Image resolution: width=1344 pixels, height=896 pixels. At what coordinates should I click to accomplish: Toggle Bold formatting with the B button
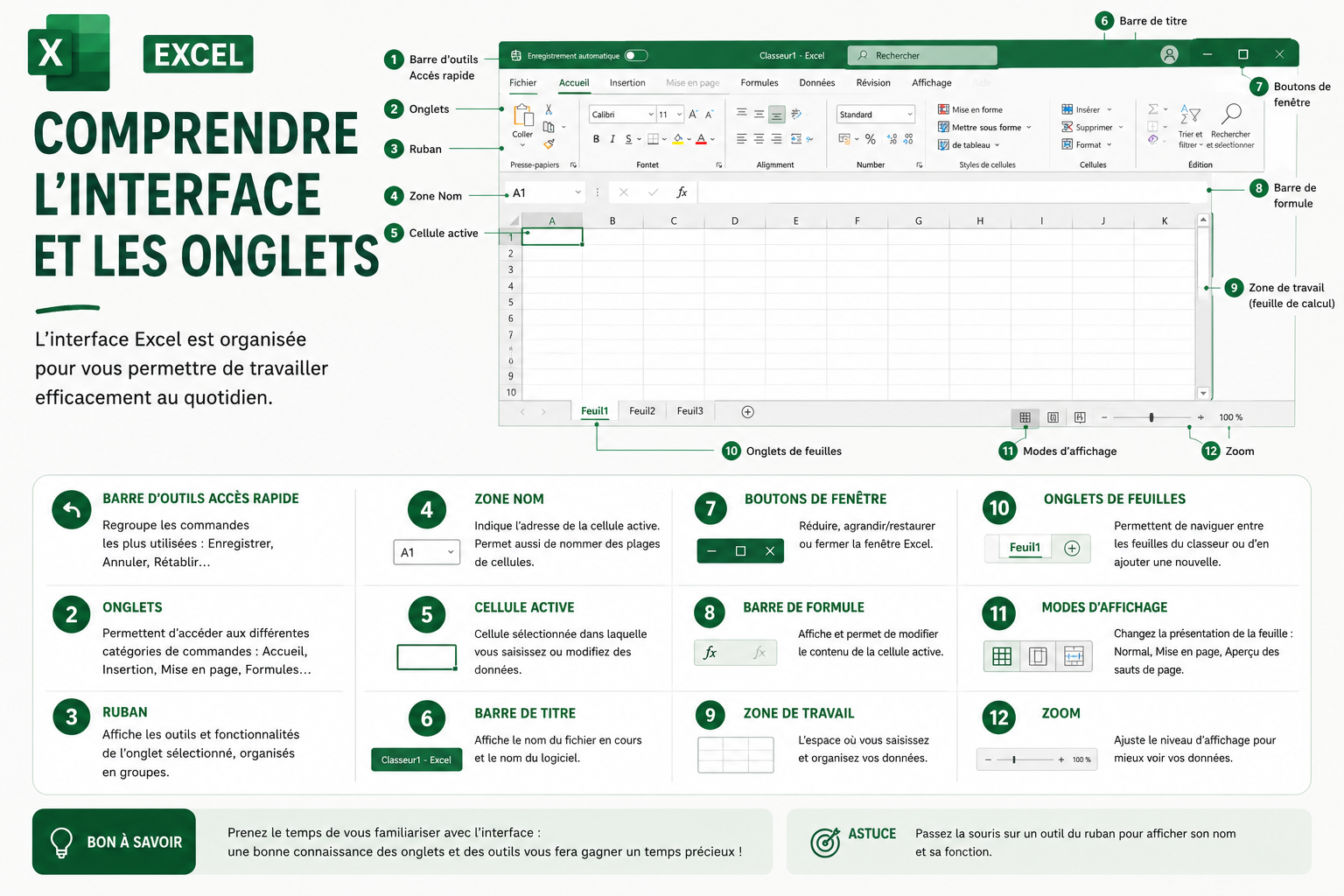[x=596, y=138]
